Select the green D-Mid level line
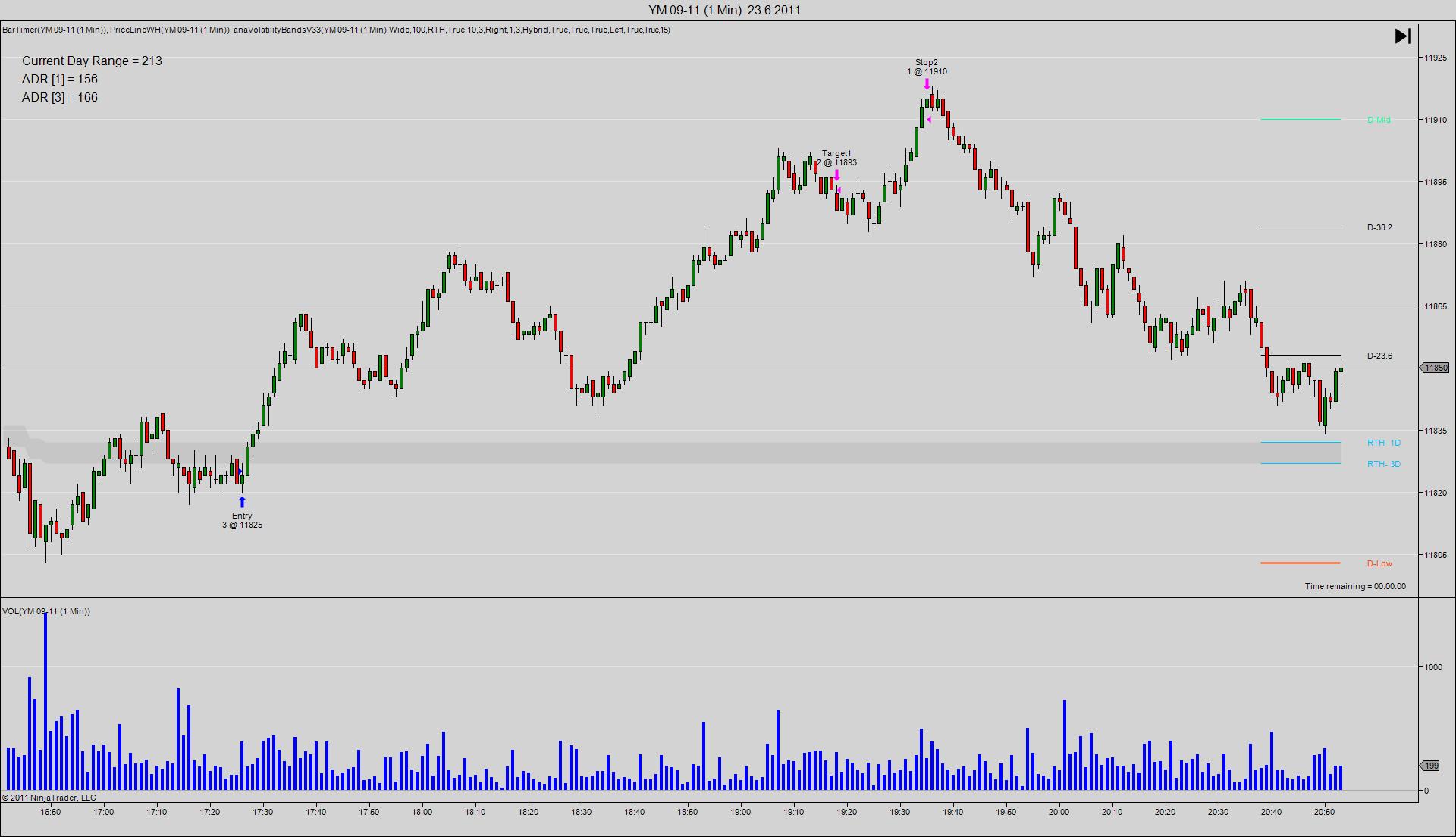1456x837 pixels. pyautogui.click(x=1300, y=120)
